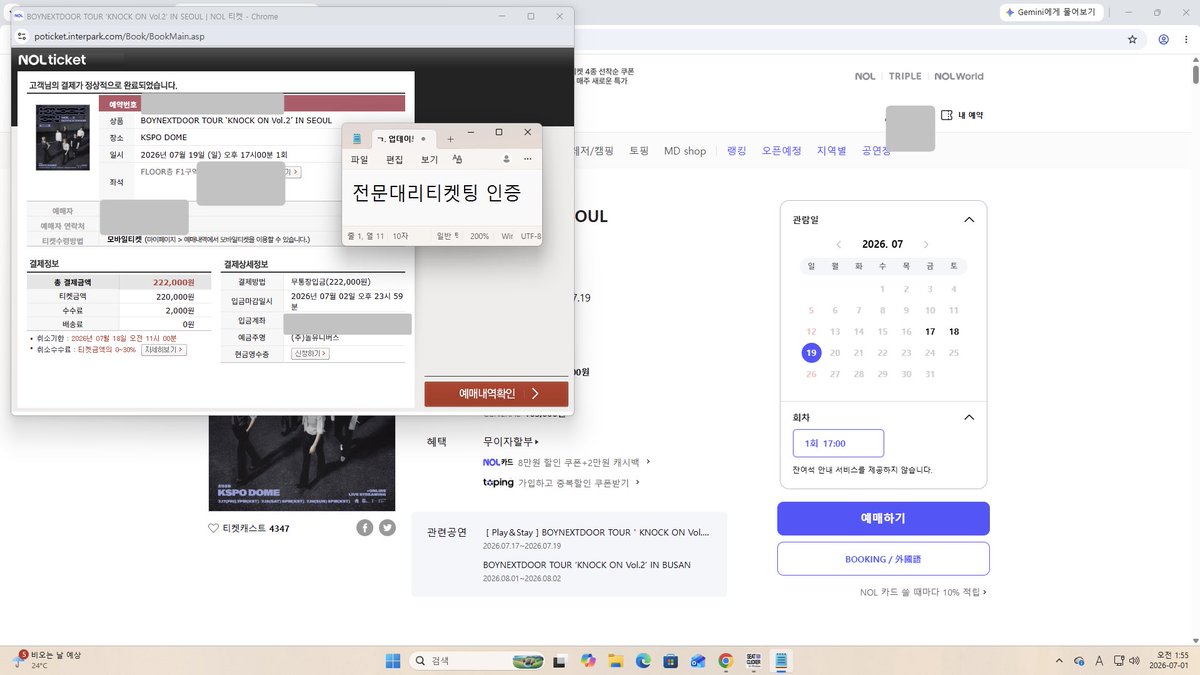Select calendar date 17
1200x675 pixels.
click(930, 331)
